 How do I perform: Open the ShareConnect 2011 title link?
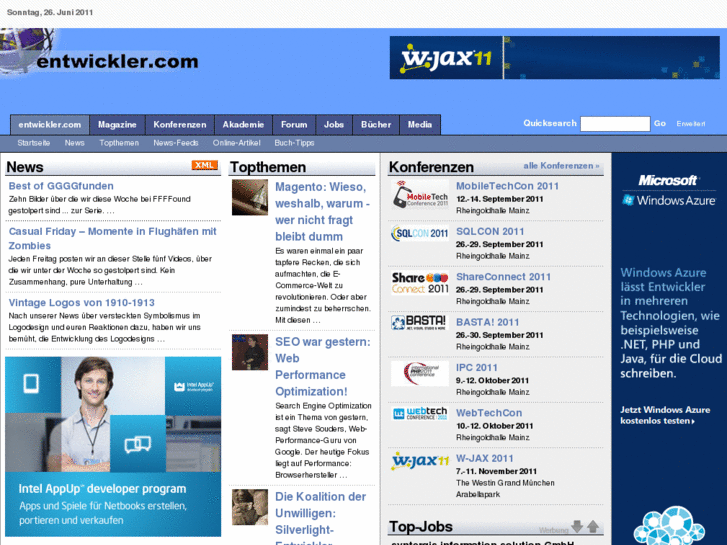coord(504,277)
